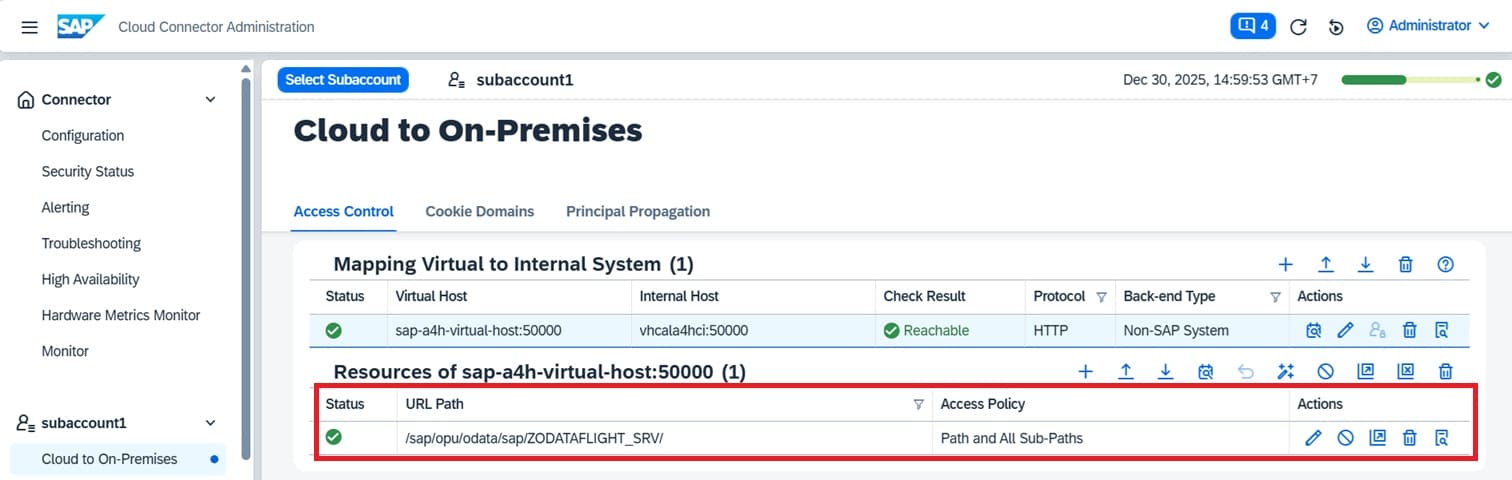Open the Administrator user dropdown

pyautogui.click(x=1428, y=26)
